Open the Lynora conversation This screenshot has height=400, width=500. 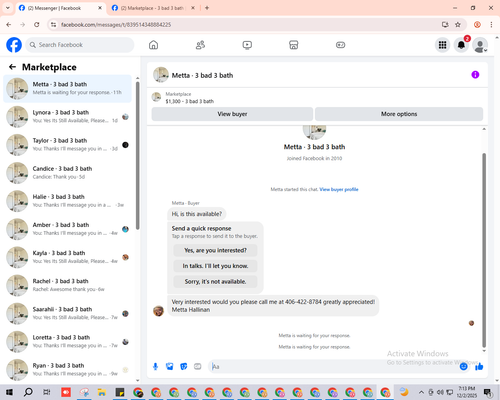pos(67,117)
